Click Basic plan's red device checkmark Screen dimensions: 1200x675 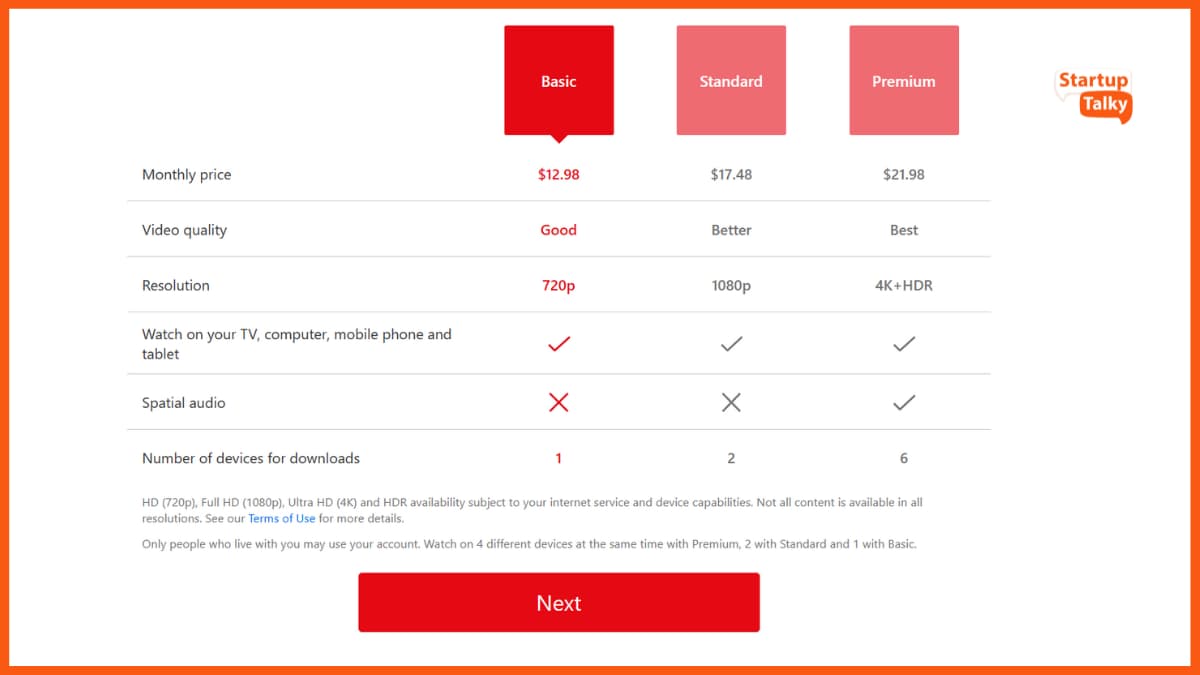[559, 344]
